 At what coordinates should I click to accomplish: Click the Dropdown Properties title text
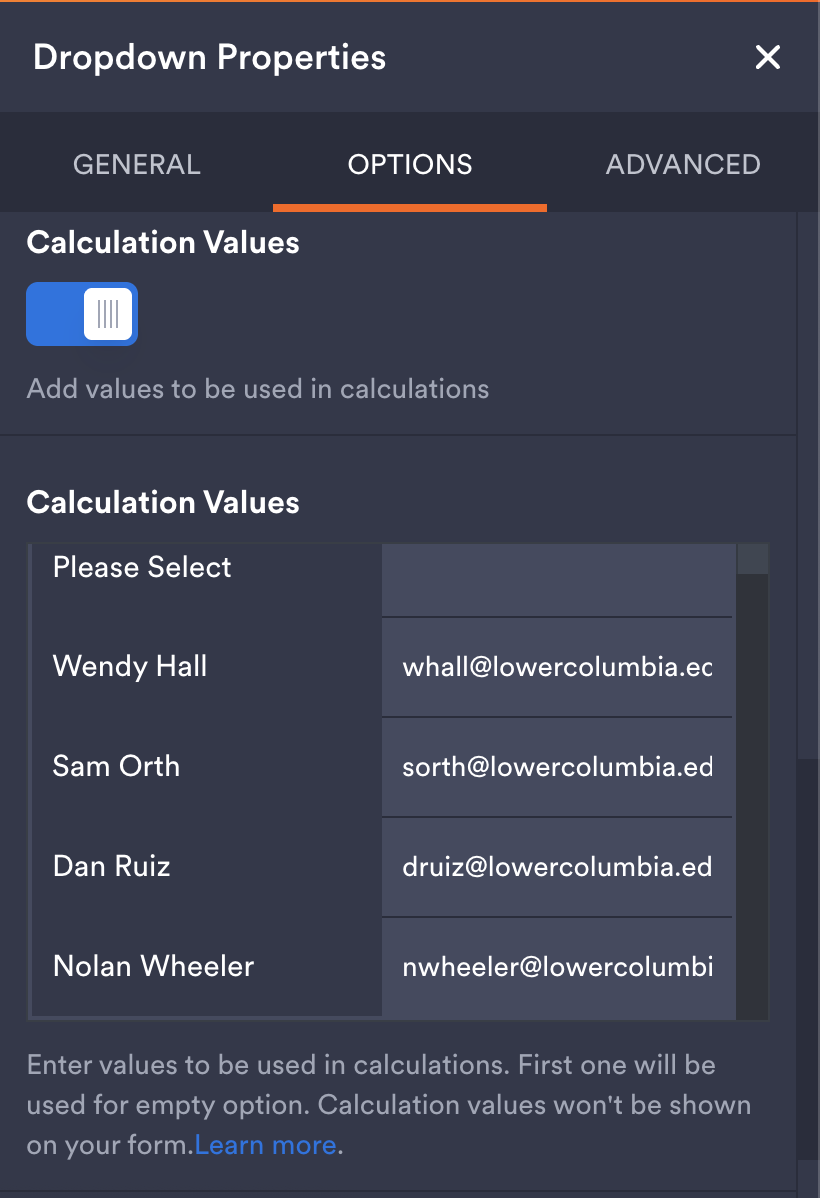tap(209, 57)
